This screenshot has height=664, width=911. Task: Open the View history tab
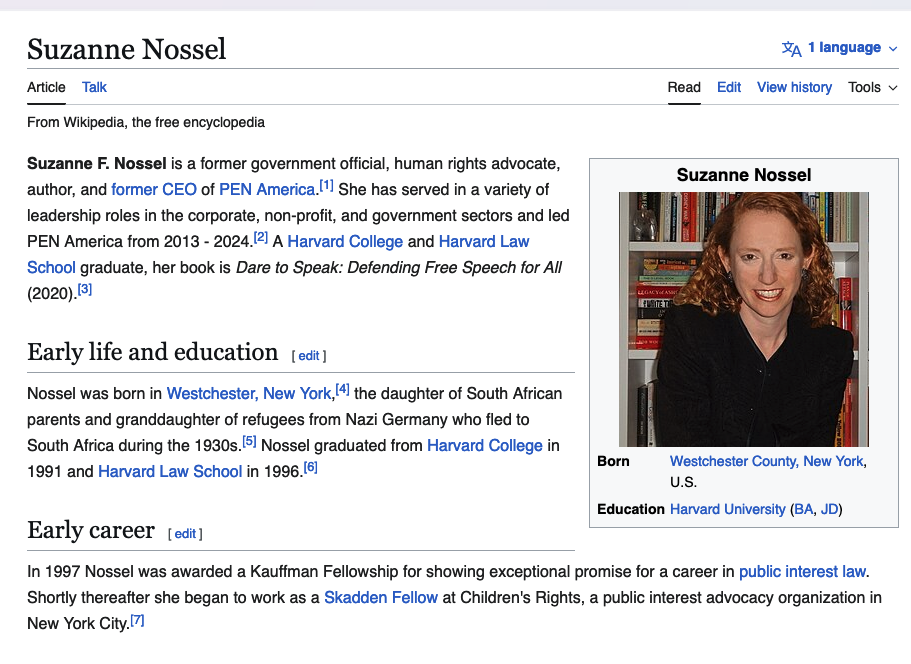[794, 87]
